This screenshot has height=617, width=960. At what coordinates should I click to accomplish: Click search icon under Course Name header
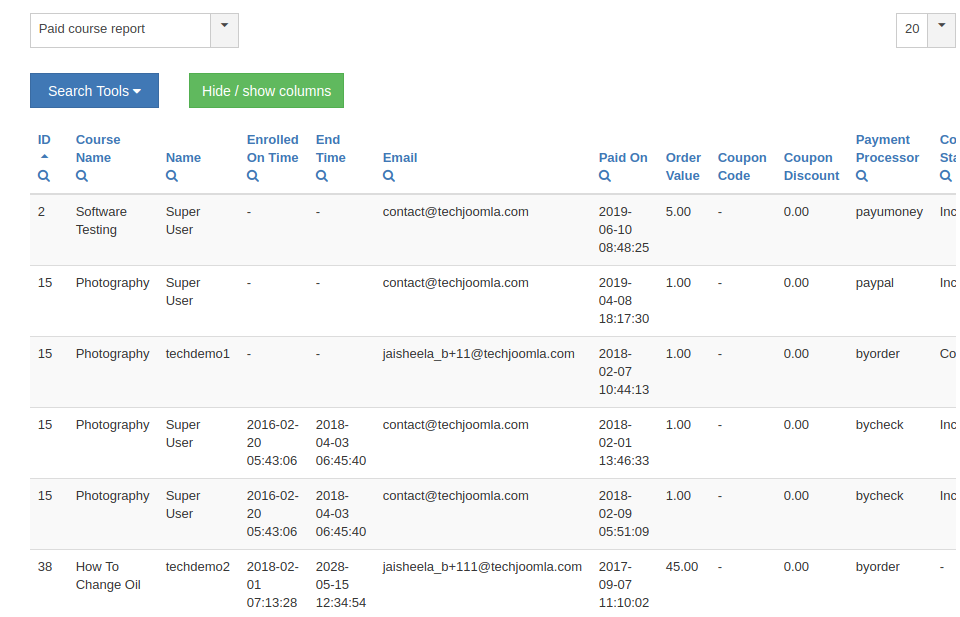[x=82, y=176]
